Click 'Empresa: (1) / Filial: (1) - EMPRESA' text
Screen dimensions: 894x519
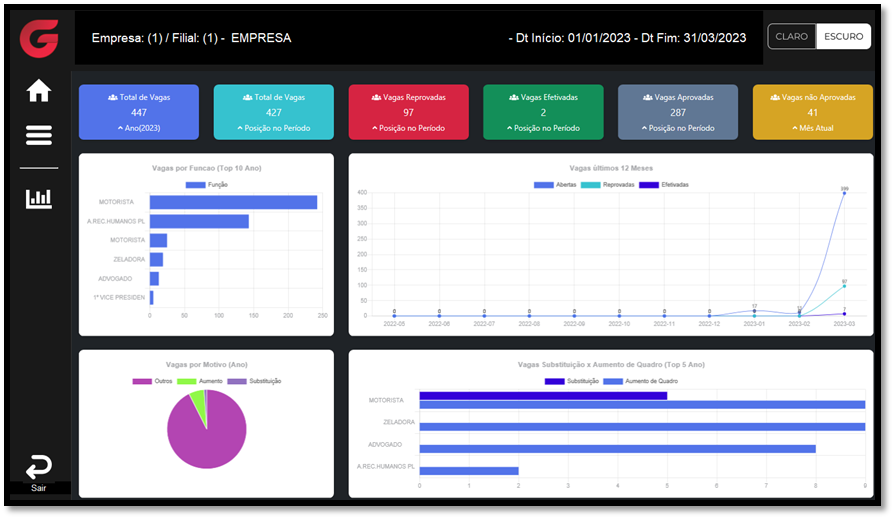click(x=191, y=38)
